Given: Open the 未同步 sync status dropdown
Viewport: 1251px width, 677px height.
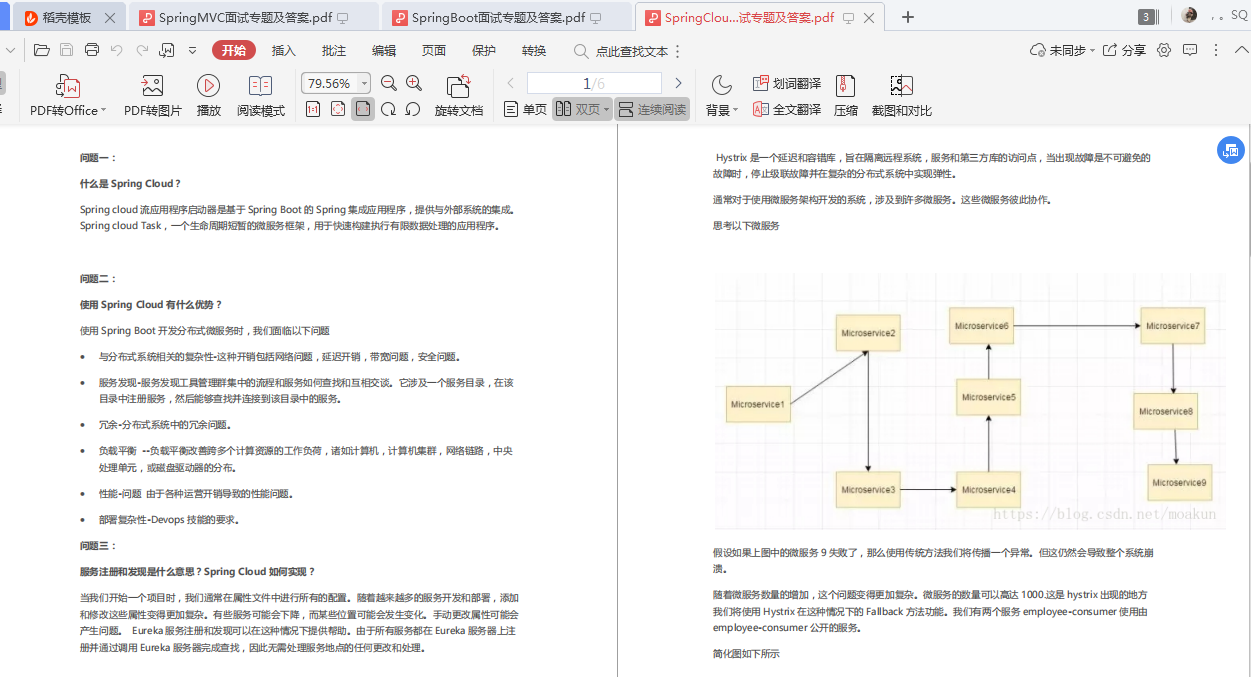Looking at the screenshot, I should click(1062, 50).
